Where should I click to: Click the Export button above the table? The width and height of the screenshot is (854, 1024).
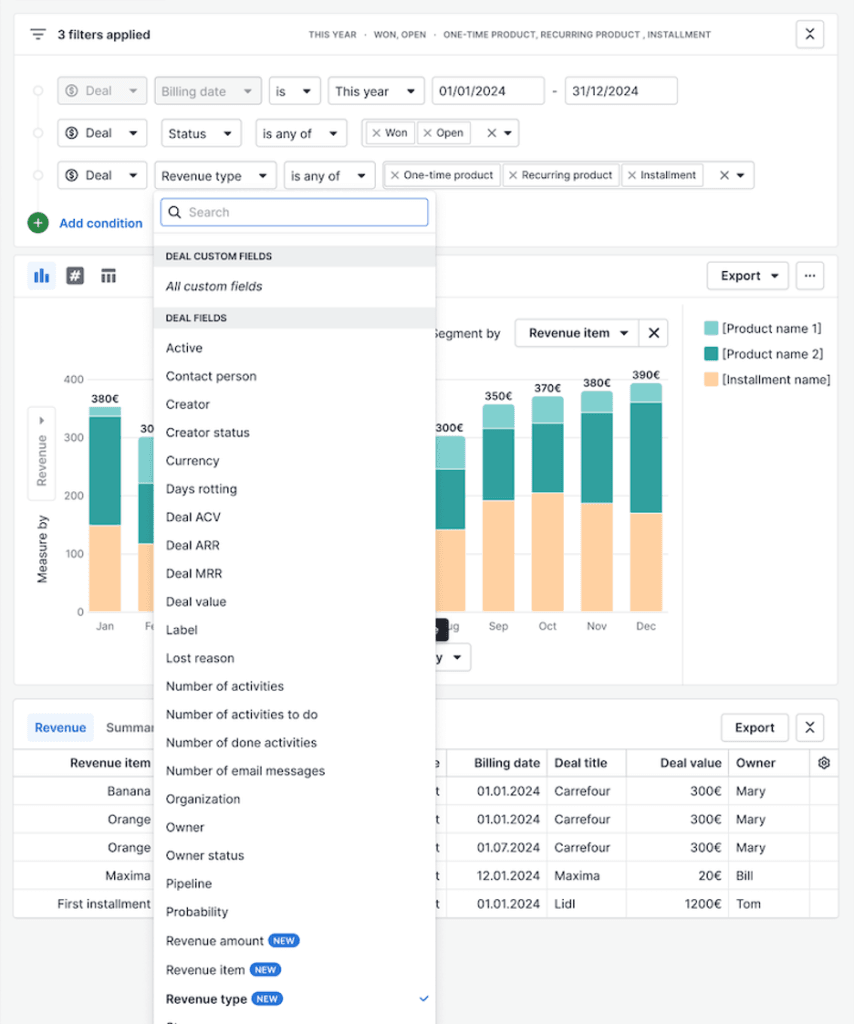pyautogui.click(x=755, y=727)
